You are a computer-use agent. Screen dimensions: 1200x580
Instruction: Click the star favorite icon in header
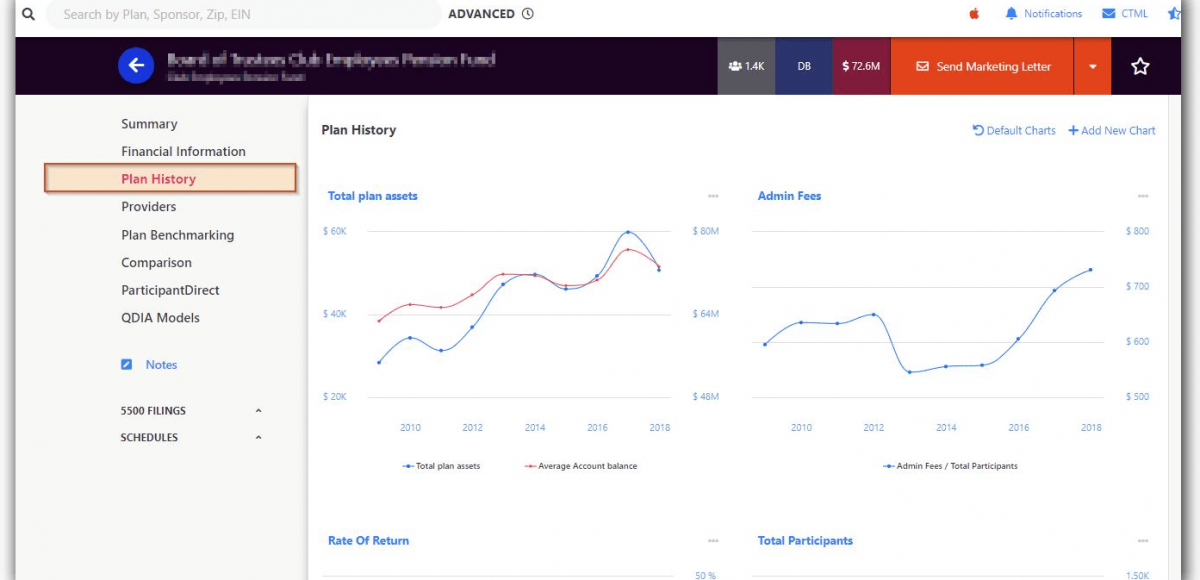point(1140,66)
